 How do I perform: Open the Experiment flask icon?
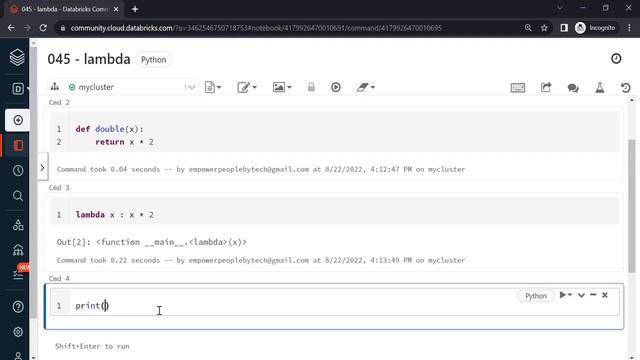tap(600, 87)
